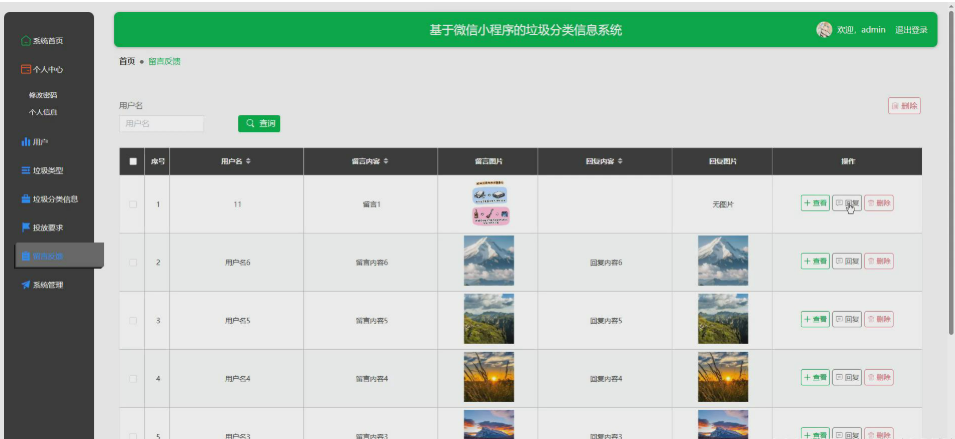Open 个人信息 in sidebar

pos(43,112)
